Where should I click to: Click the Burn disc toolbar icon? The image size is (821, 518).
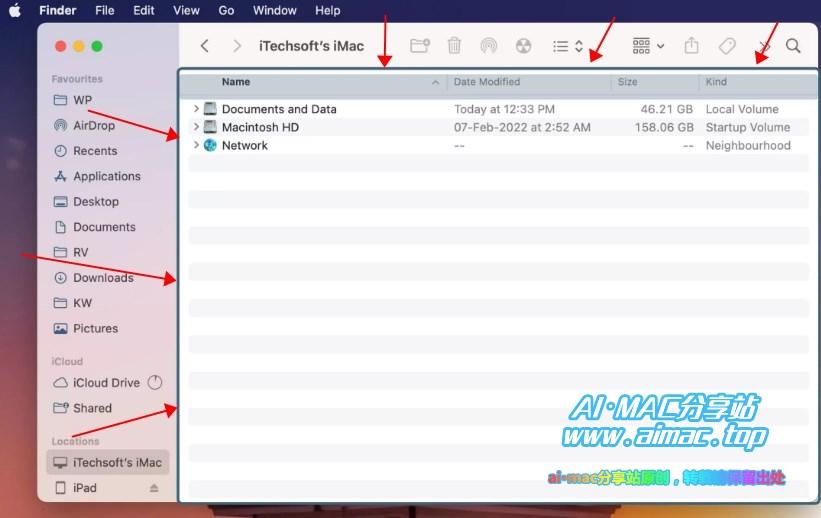tap(524, 46)
